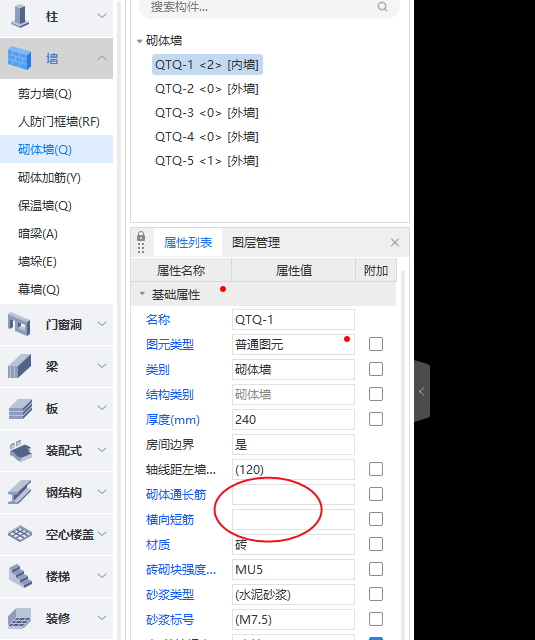This screenshot has height=640, width=535.
Task: Close the properties panel with X
Action: (395, 242)
